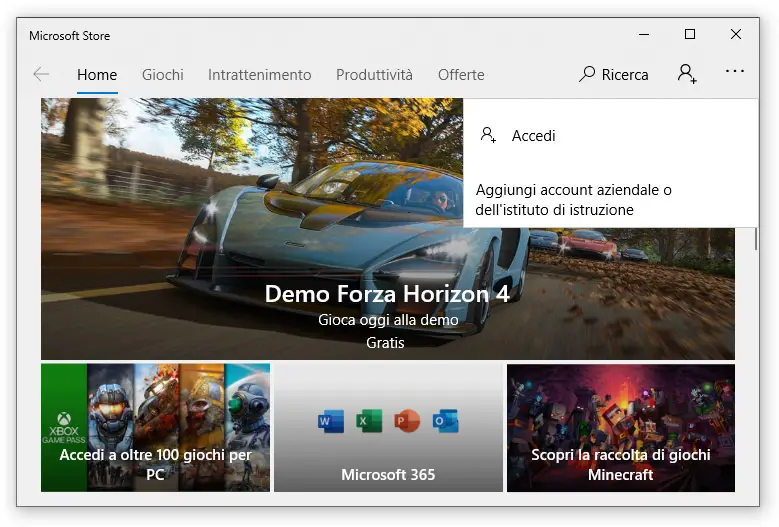Screen dimensions: 779x527
Task: Click the Excel icon in Microsoft 365 tile
Action: pos(369,421)
